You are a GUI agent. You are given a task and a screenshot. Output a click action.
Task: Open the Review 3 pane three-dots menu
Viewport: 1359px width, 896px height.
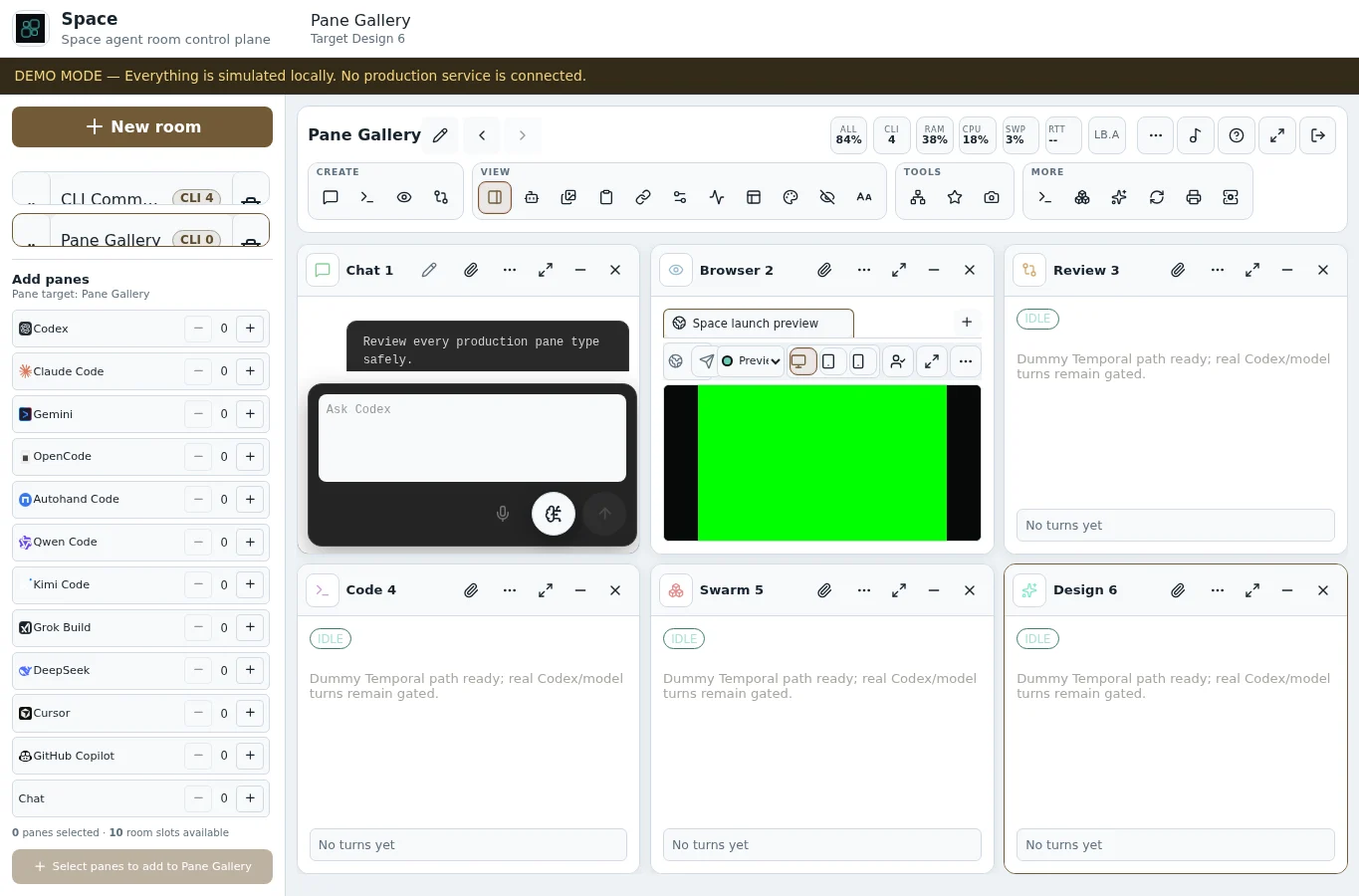click(1218, 270)
